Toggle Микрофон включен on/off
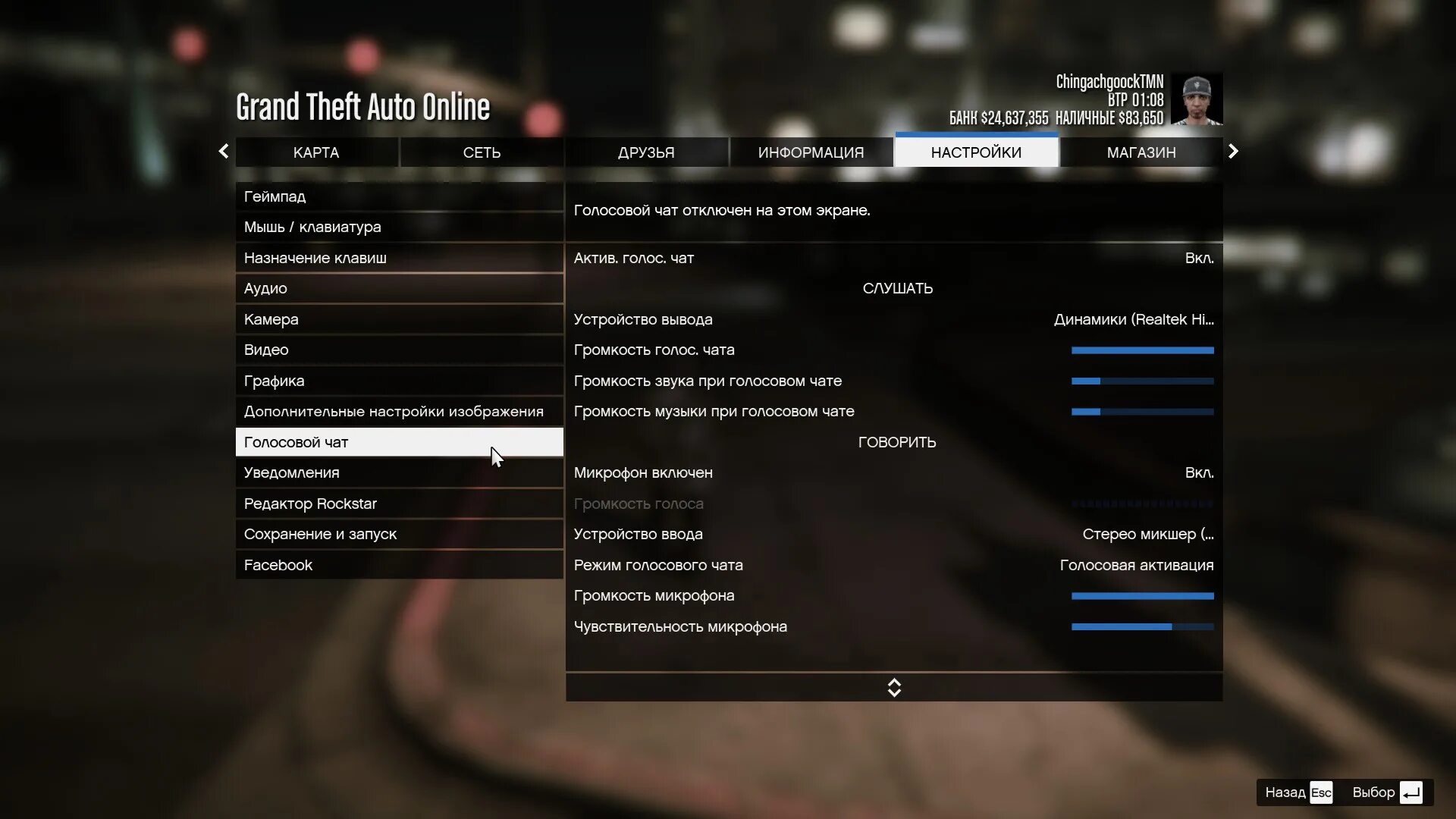This screenshot has height=819, width=1456. coord(1199,472)
